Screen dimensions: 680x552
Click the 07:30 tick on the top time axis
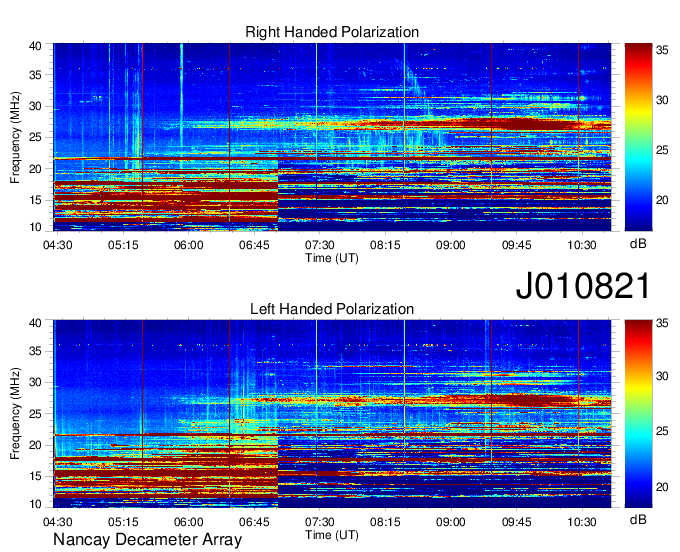(x=320, y=245)
